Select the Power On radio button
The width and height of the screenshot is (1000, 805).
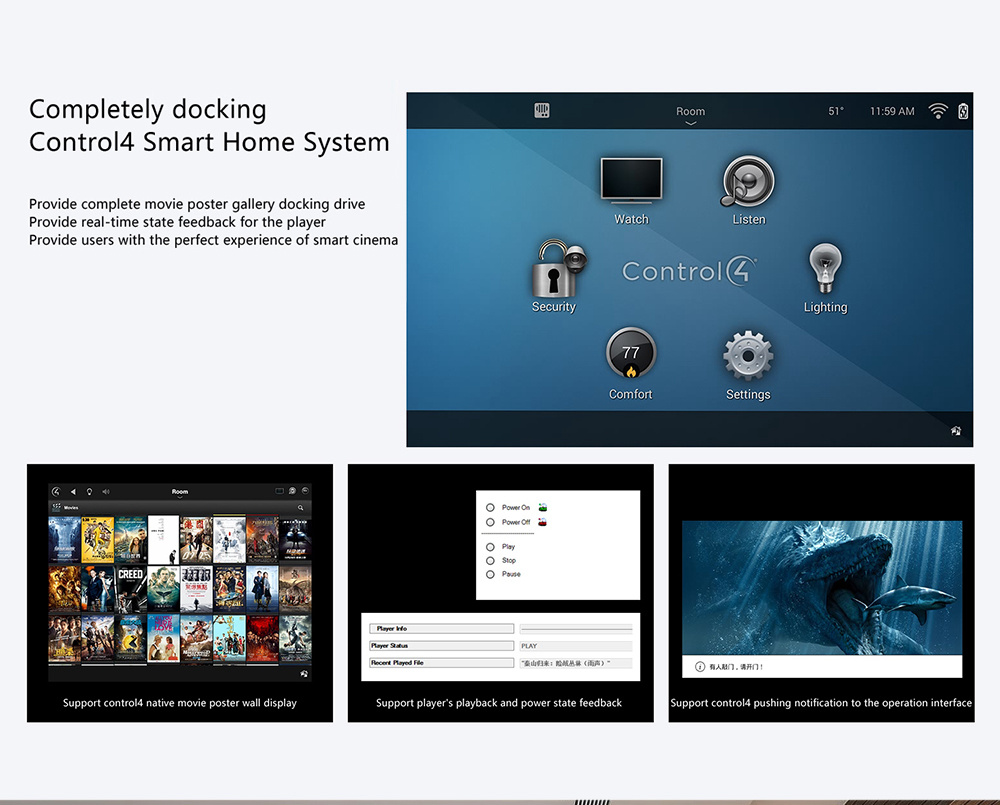[490, 508]
